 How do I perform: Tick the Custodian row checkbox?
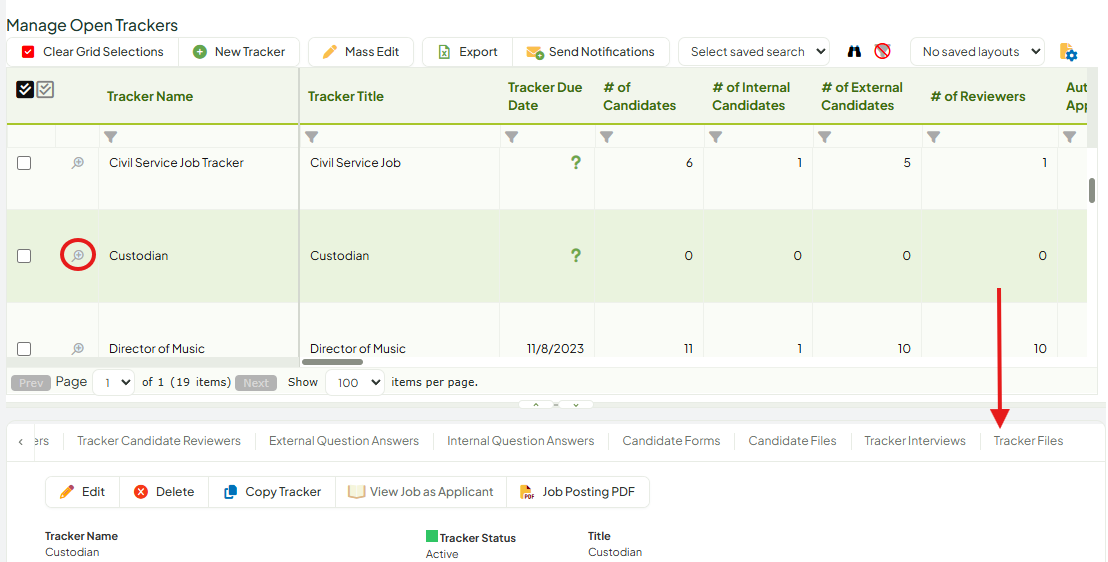(x=24, y=255)
